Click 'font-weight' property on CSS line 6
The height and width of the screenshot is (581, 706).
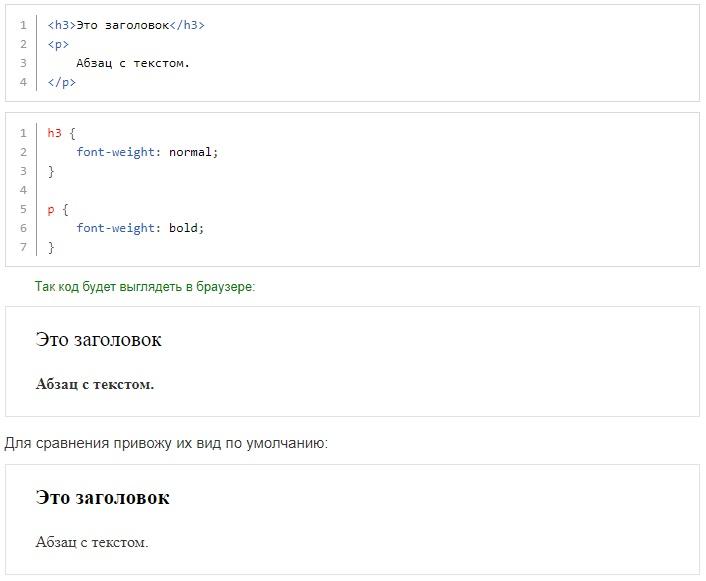click(116, 228)
